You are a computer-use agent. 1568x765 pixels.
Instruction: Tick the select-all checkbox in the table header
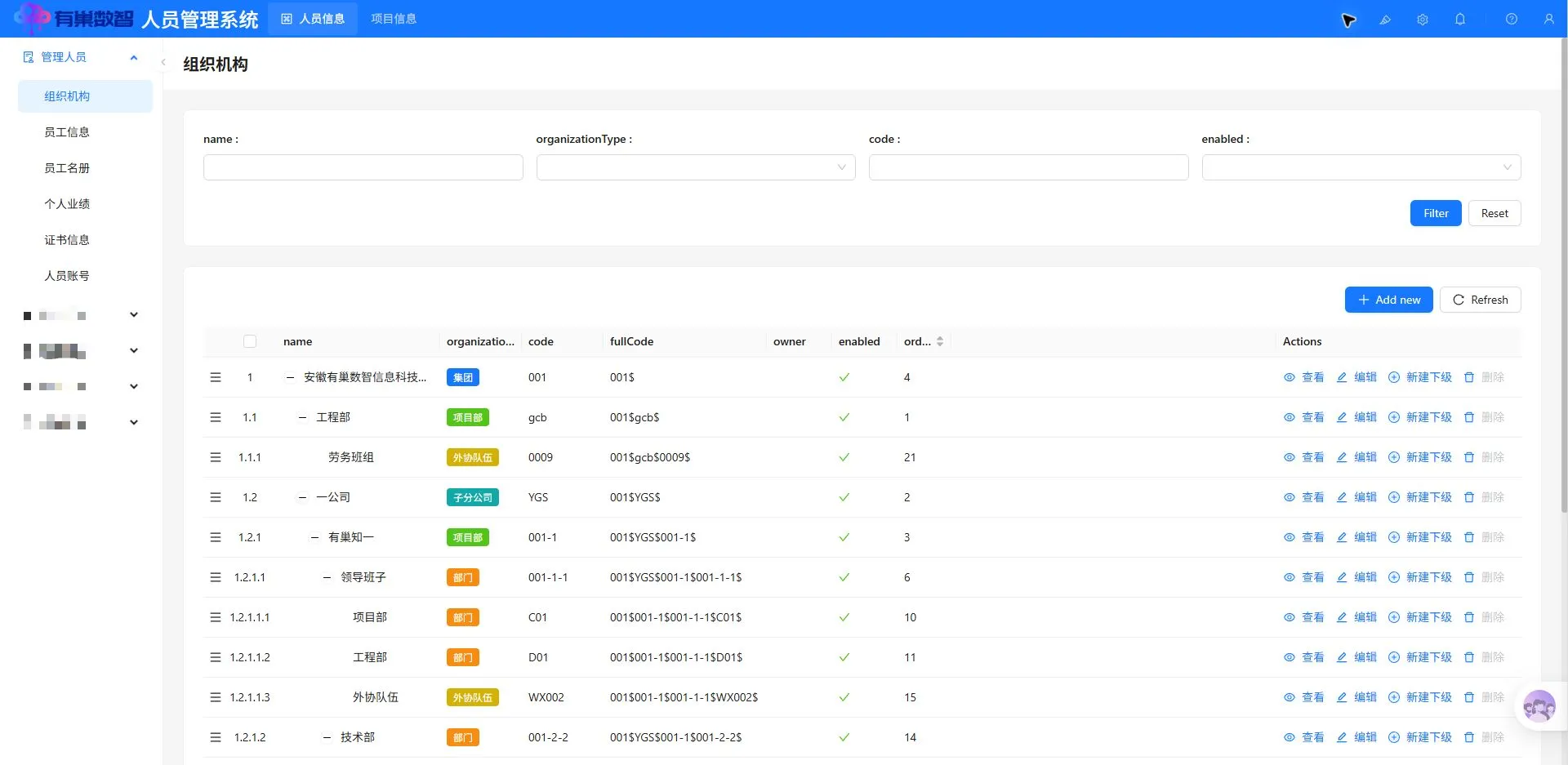(x=250, y=341)
